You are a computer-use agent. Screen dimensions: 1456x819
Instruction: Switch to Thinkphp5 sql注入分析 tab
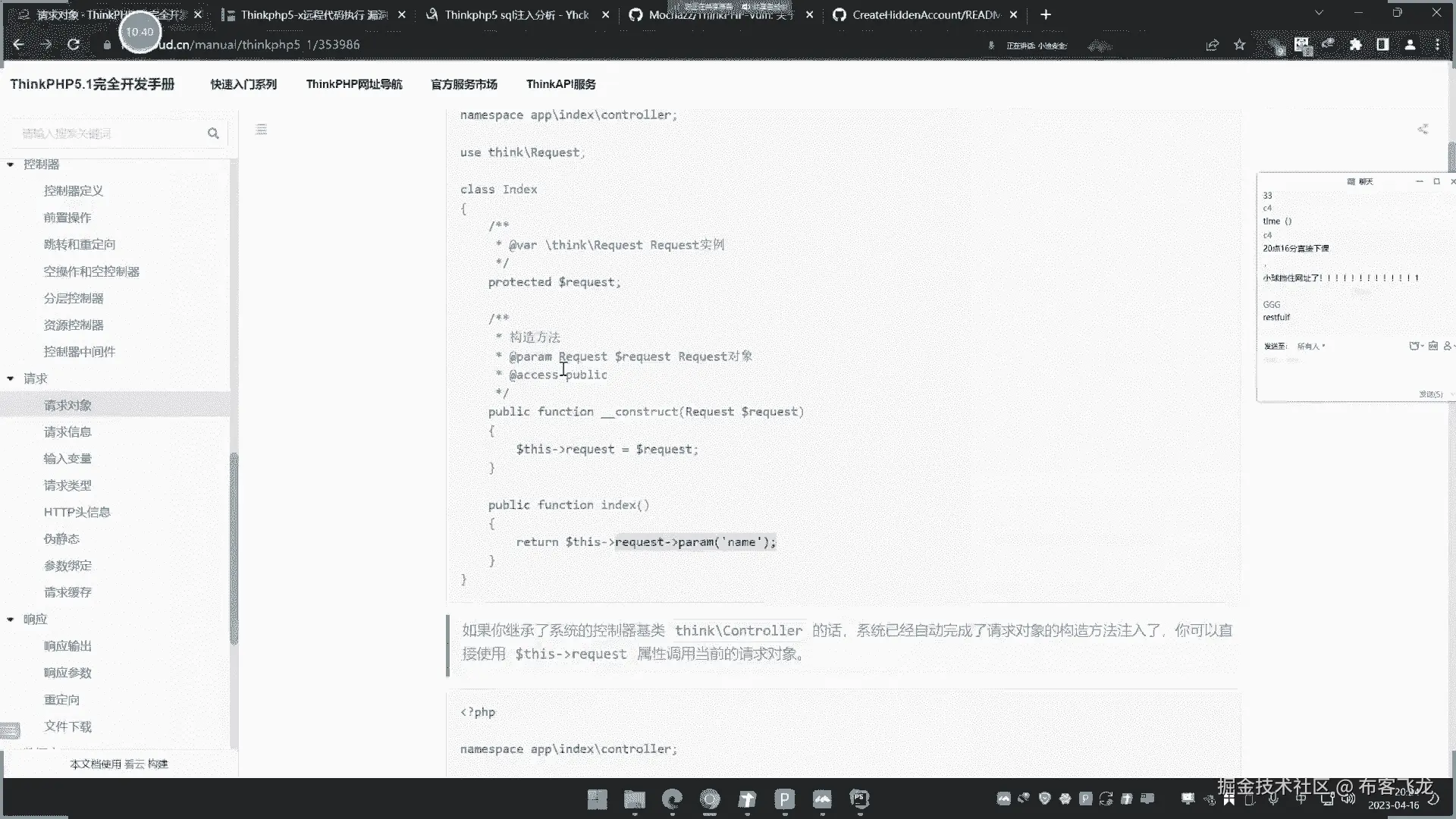pos(516,14)
